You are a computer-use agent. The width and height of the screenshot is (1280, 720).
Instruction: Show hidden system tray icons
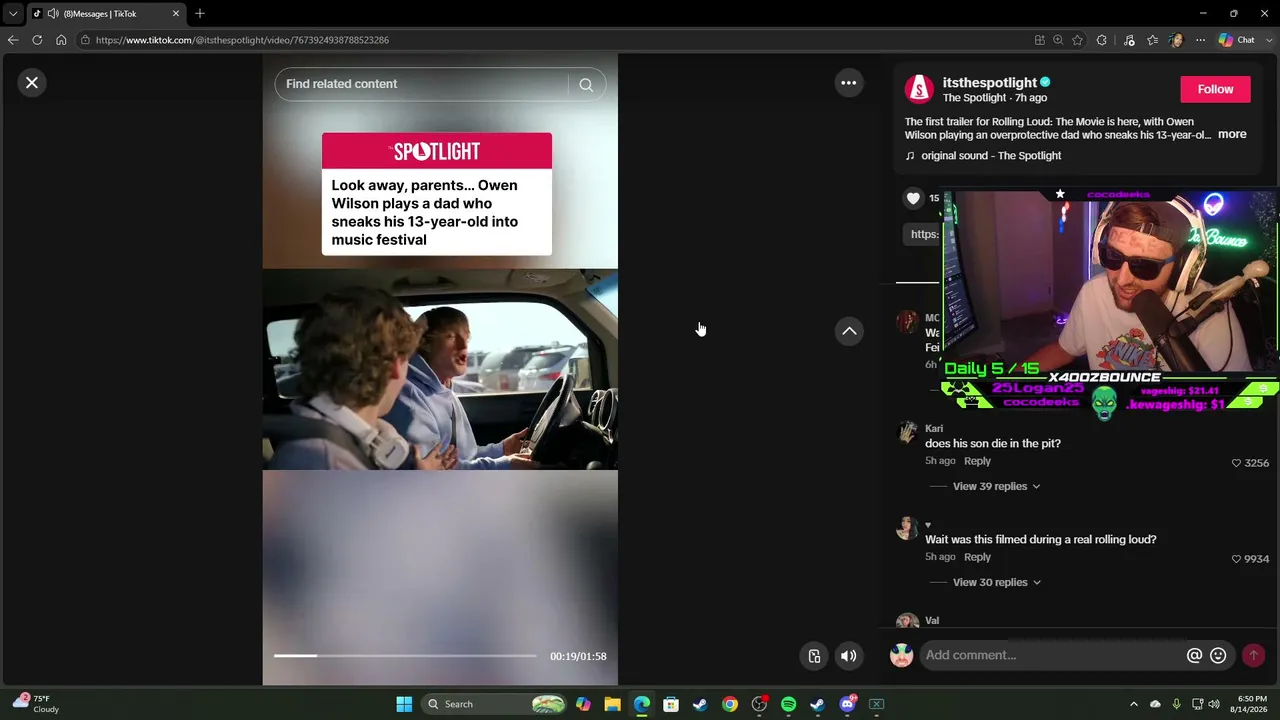coord(1133,704)
